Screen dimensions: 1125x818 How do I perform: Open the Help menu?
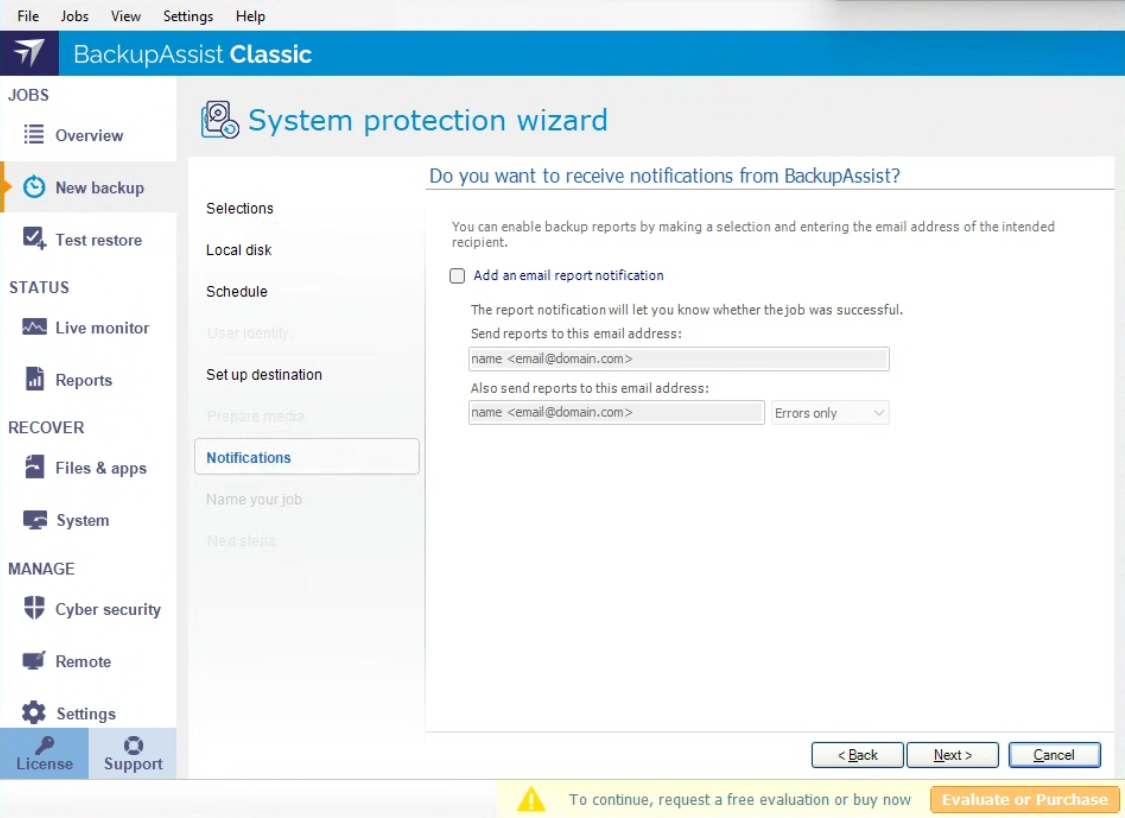[x=250, y=16]
